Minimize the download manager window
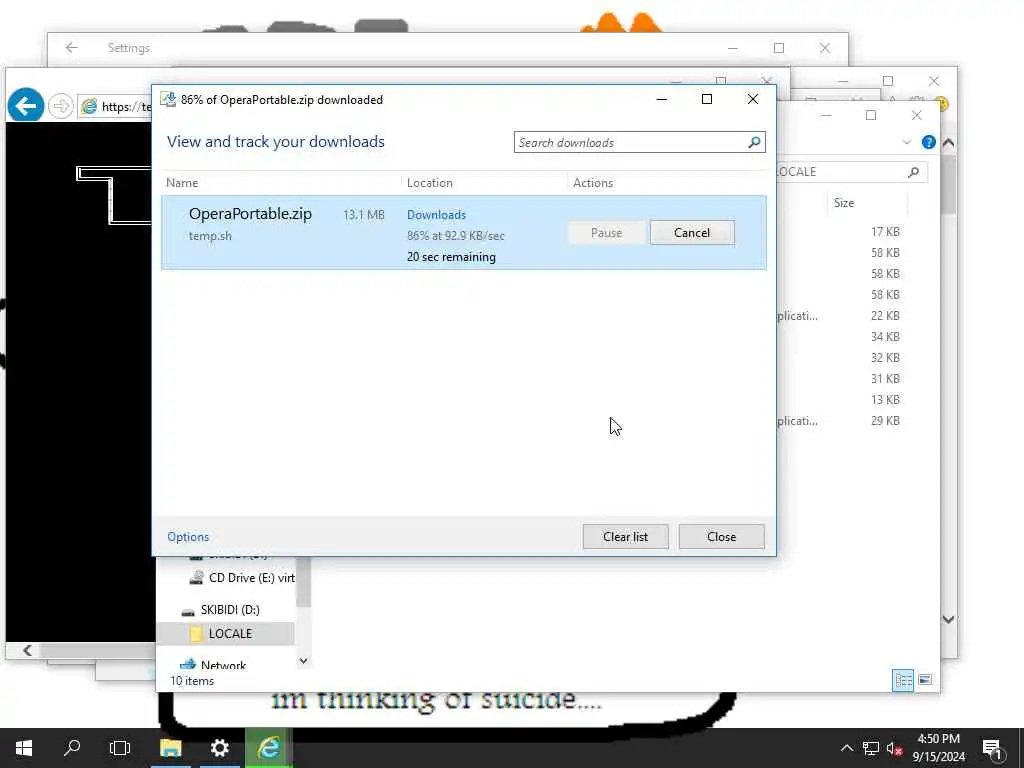The image size is (1024, 768). point(662,99)
